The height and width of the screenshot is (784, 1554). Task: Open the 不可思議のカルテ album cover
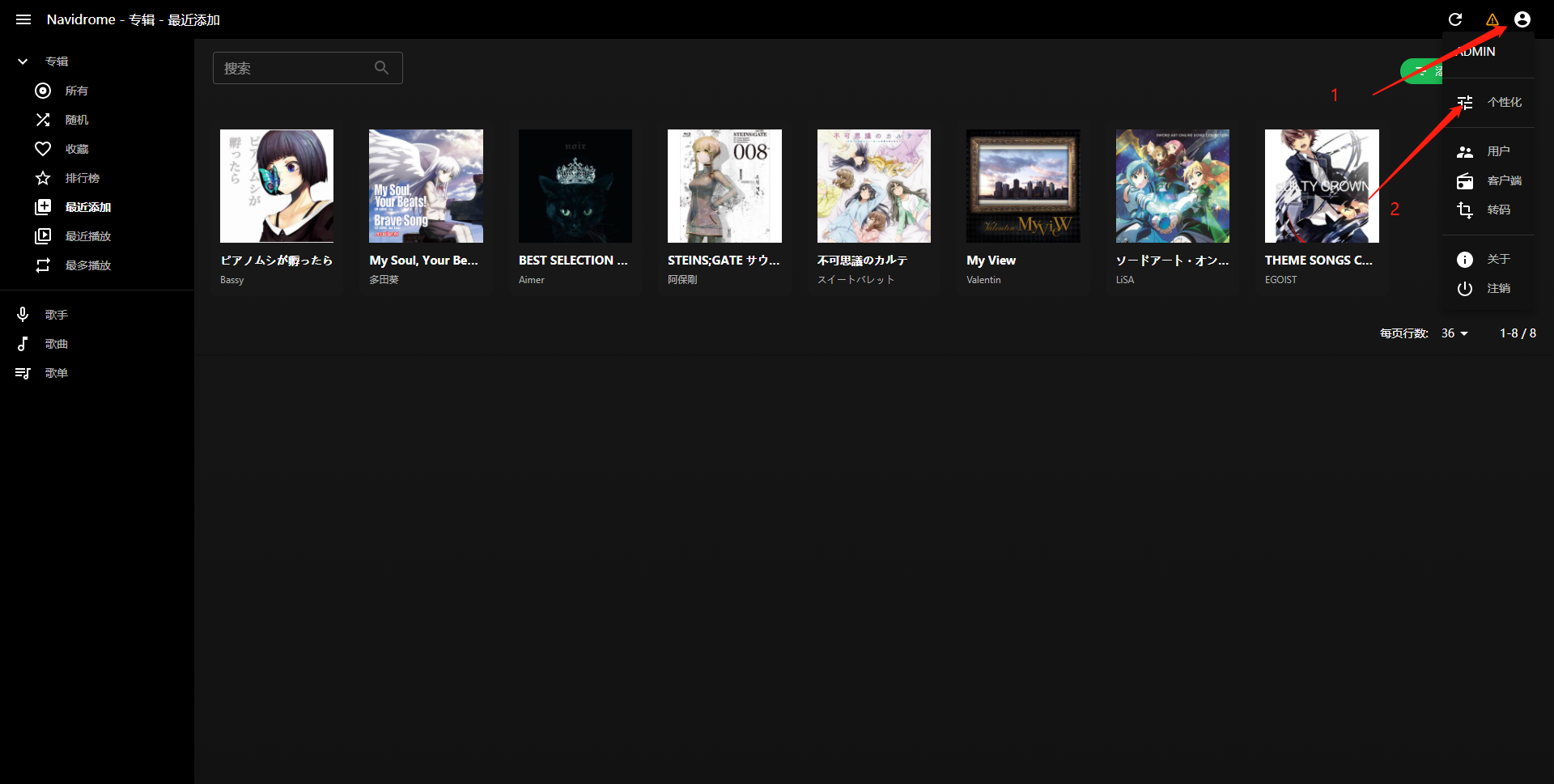(x=874, y=186)
